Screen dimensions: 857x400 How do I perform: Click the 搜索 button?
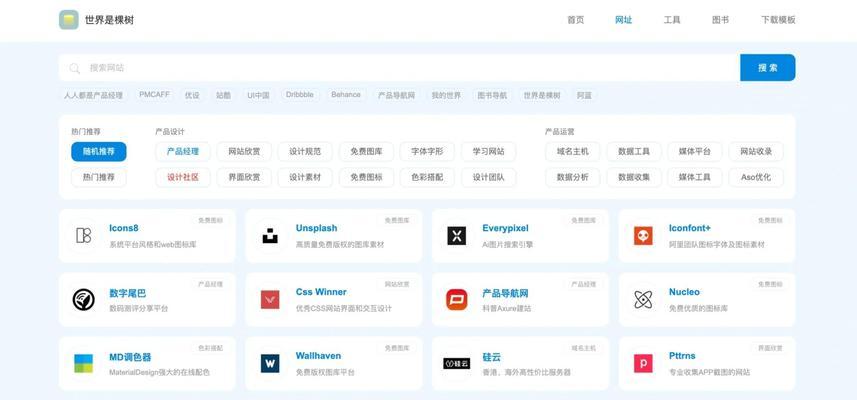(767, 68)
